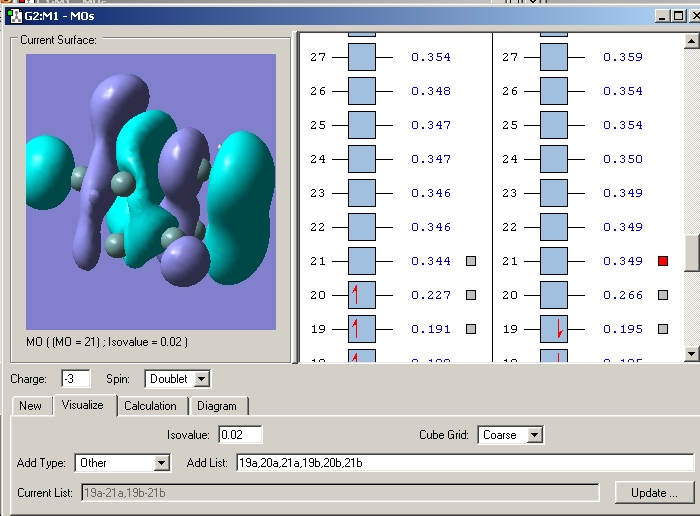Select occupied alpha orbital 19 box
Screen dimensions: 700x516
click(362, 329)
